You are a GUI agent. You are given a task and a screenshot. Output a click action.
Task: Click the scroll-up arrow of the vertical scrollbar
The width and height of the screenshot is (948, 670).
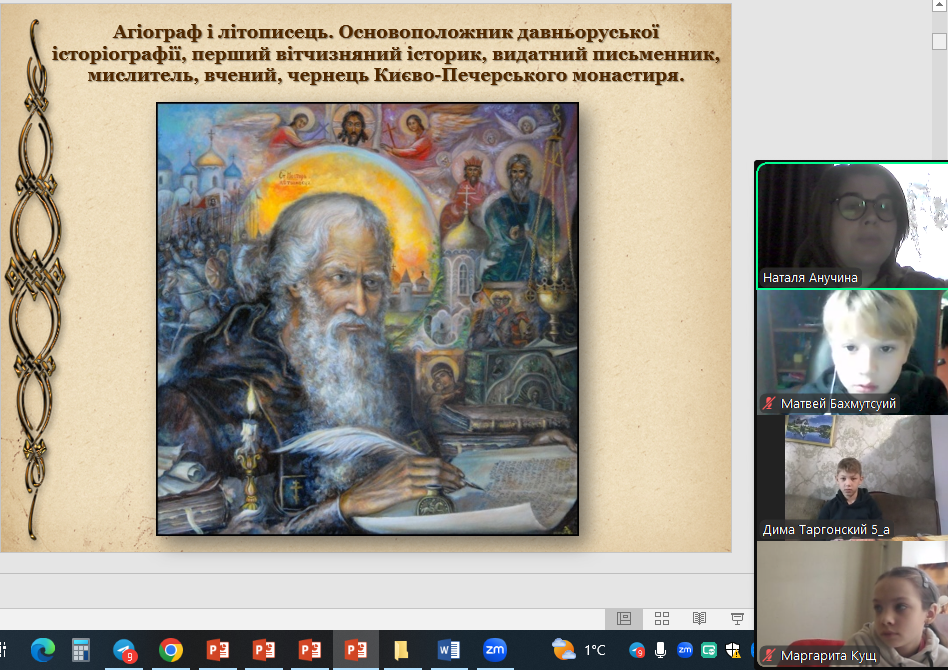pos(939,5)
